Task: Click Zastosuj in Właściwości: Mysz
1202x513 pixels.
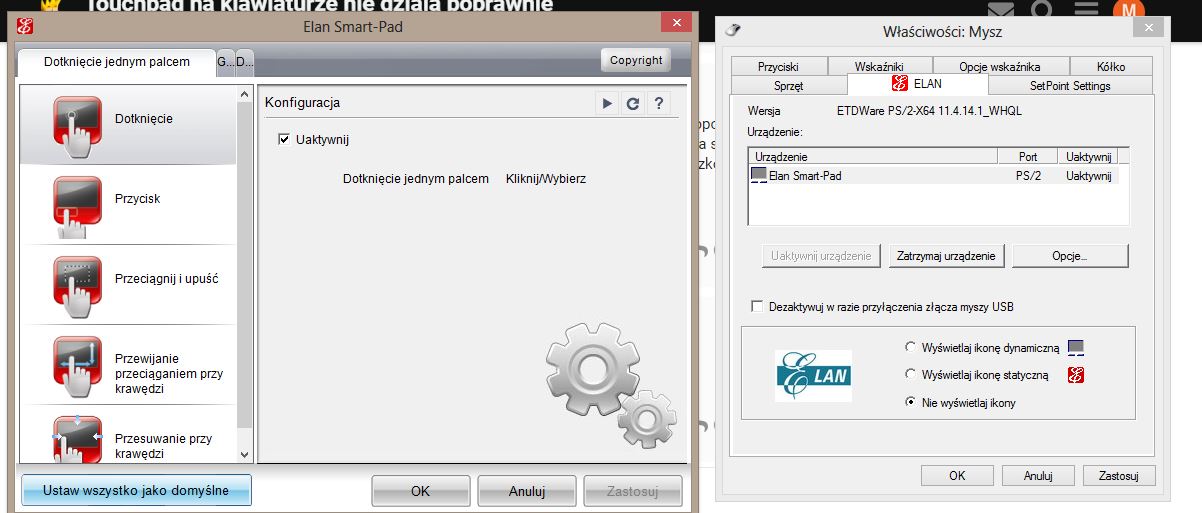Action: pos(1119,476)
